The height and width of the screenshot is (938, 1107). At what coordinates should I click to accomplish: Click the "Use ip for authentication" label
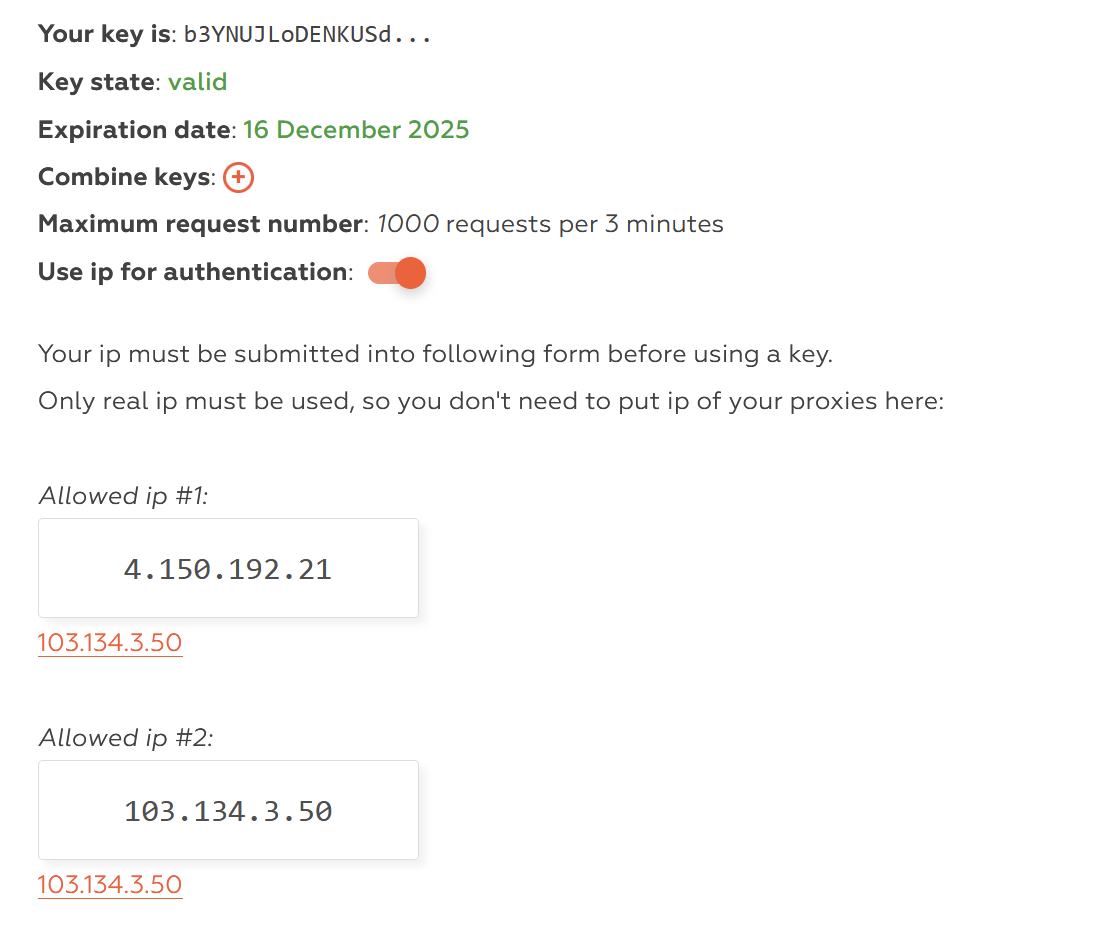192,272
